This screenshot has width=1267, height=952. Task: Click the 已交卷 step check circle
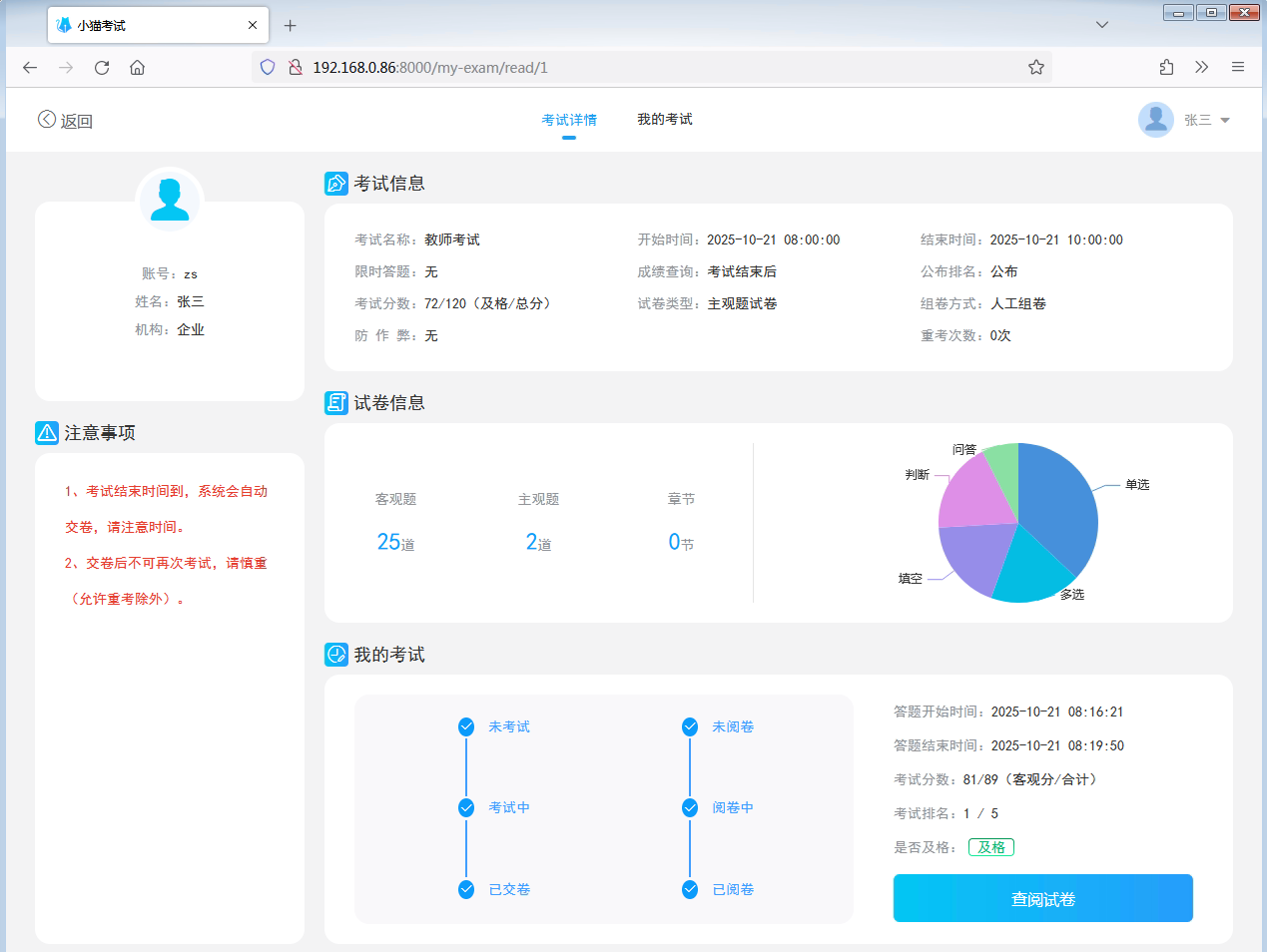coord(466,889)
